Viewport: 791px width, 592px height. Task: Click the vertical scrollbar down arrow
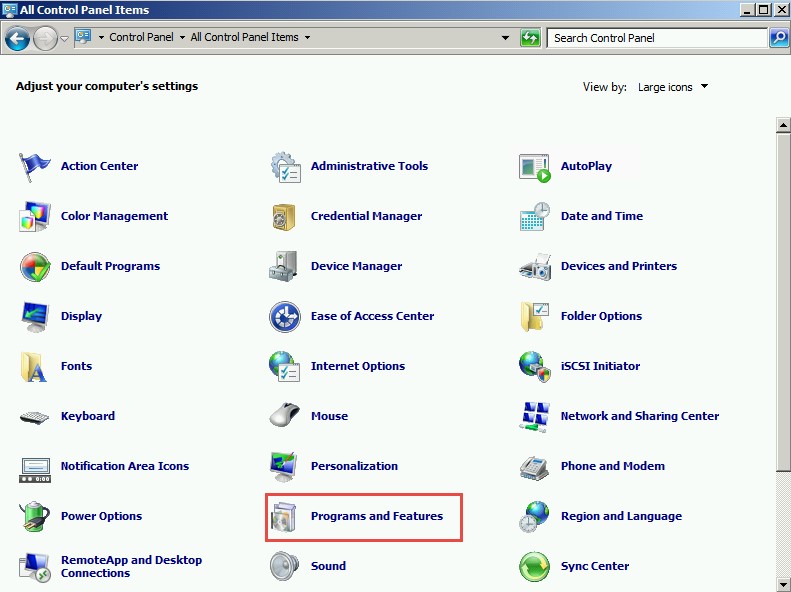click(x=784, y=583)
